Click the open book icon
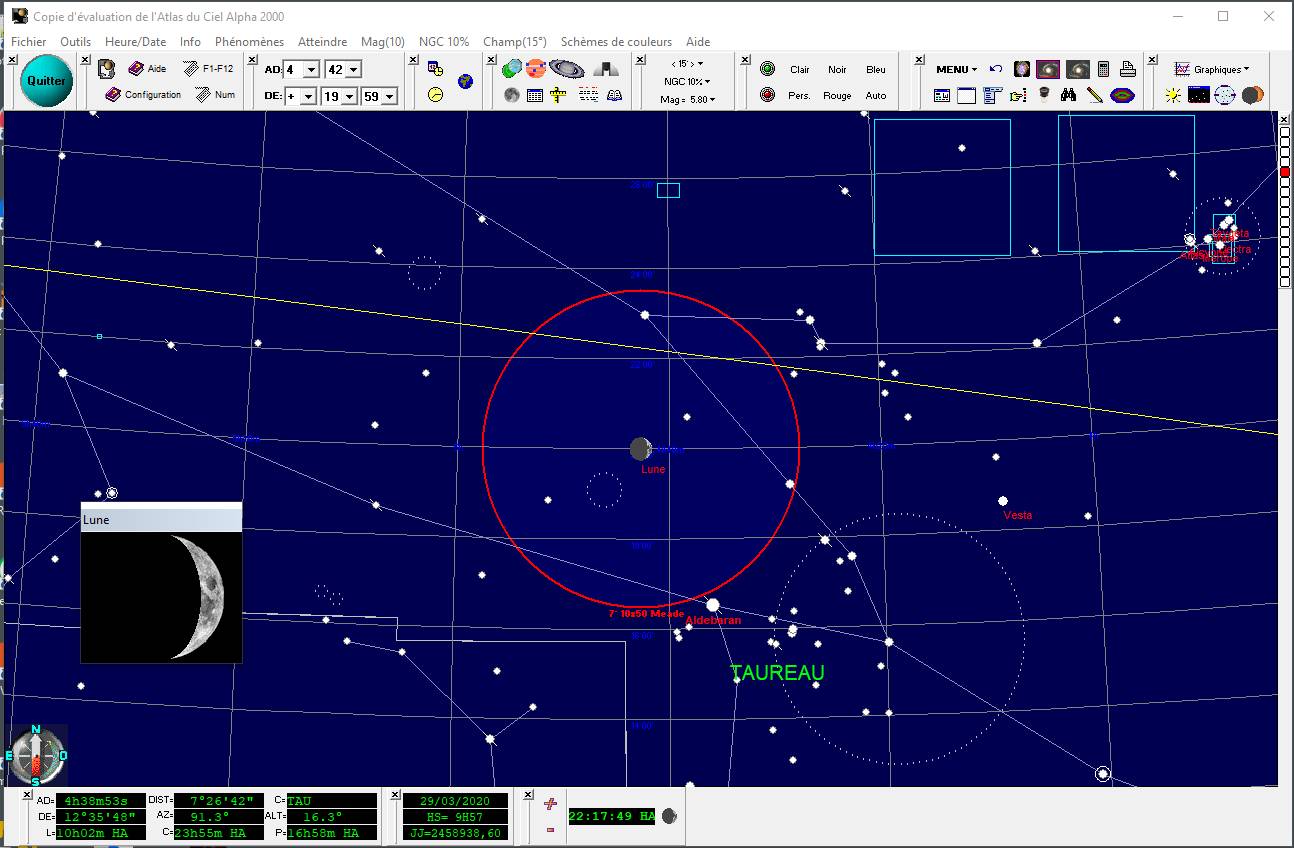This screenshot has height=848, width=1294. [614, 95]
